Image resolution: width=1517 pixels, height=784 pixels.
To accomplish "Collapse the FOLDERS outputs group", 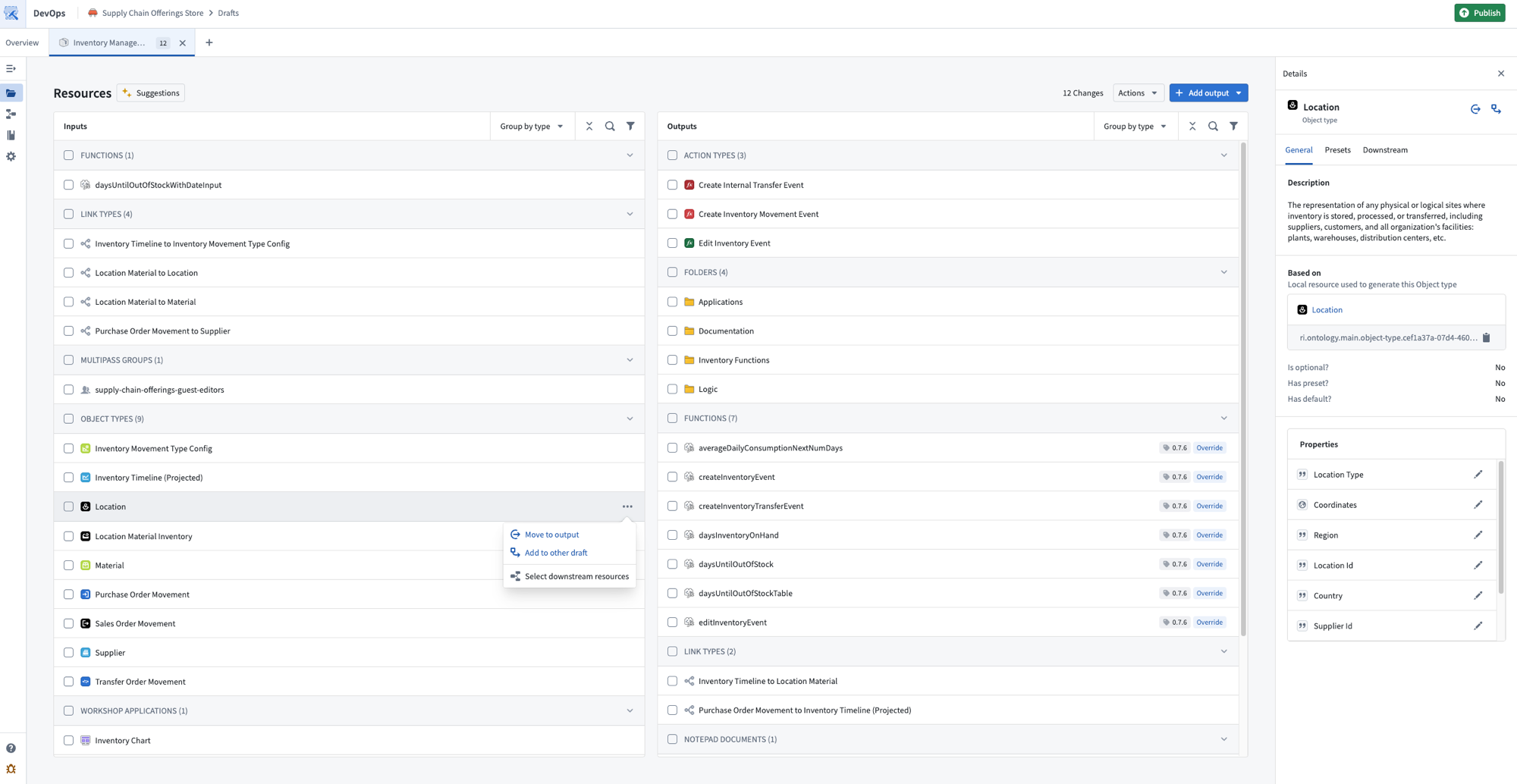I will tap(1223, 272).
